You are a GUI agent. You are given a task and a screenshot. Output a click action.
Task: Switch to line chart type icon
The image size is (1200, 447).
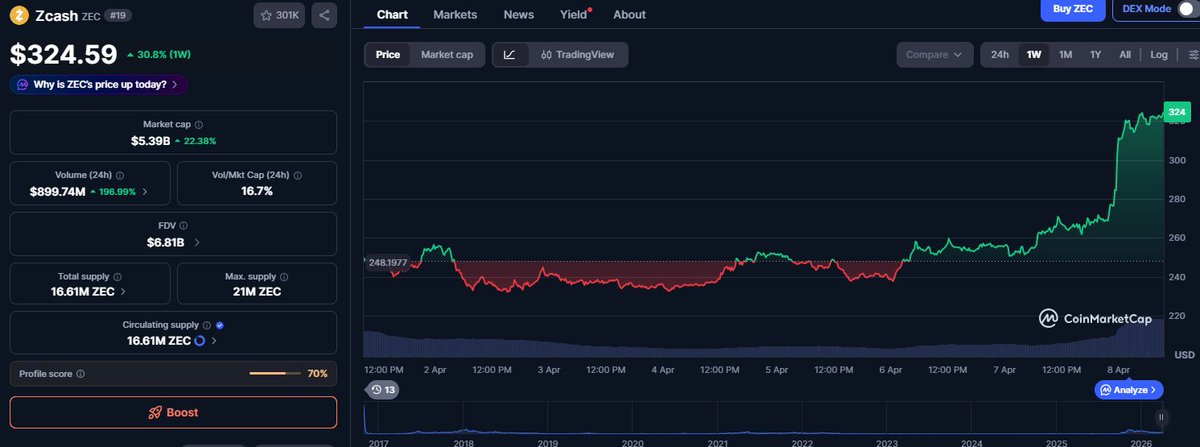coord(509,55)
